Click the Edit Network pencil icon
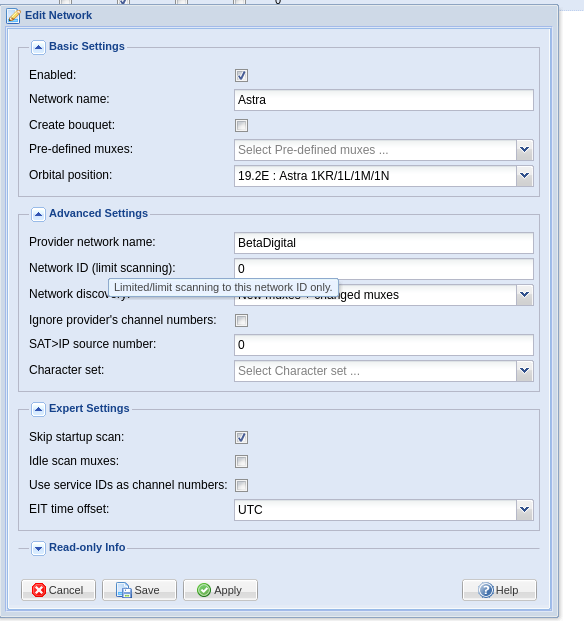Screen dimensions: 584x633 13,16
